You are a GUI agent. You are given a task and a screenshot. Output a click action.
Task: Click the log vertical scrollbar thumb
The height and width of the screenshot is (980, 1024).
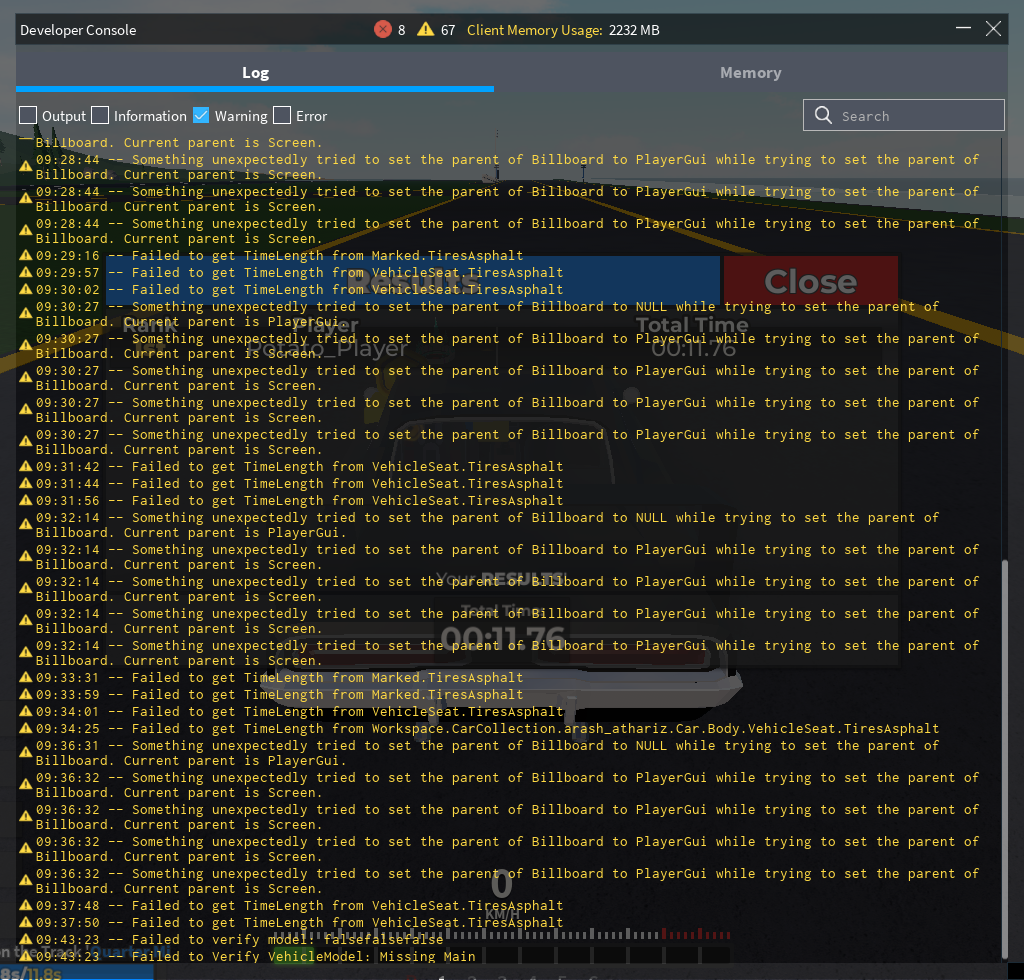coord(1004,759)
